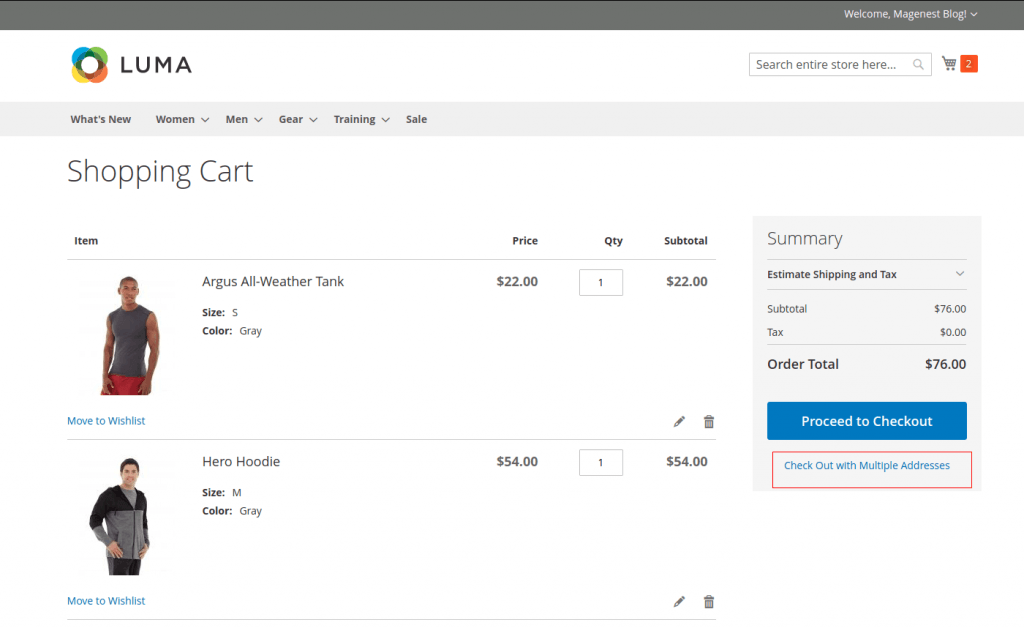Click Proceed to Checkout button
Viewport: 1024px width, 628px height.
coord(866,421)
